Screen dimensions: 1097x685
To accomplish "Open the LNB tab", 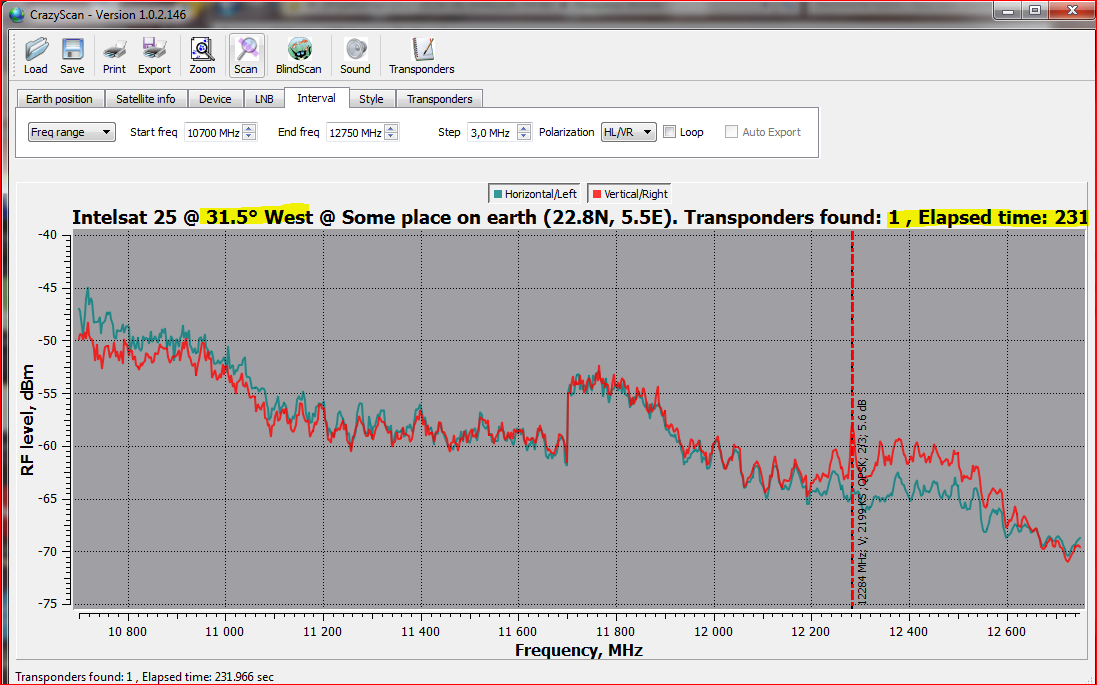I will [264, 99].
